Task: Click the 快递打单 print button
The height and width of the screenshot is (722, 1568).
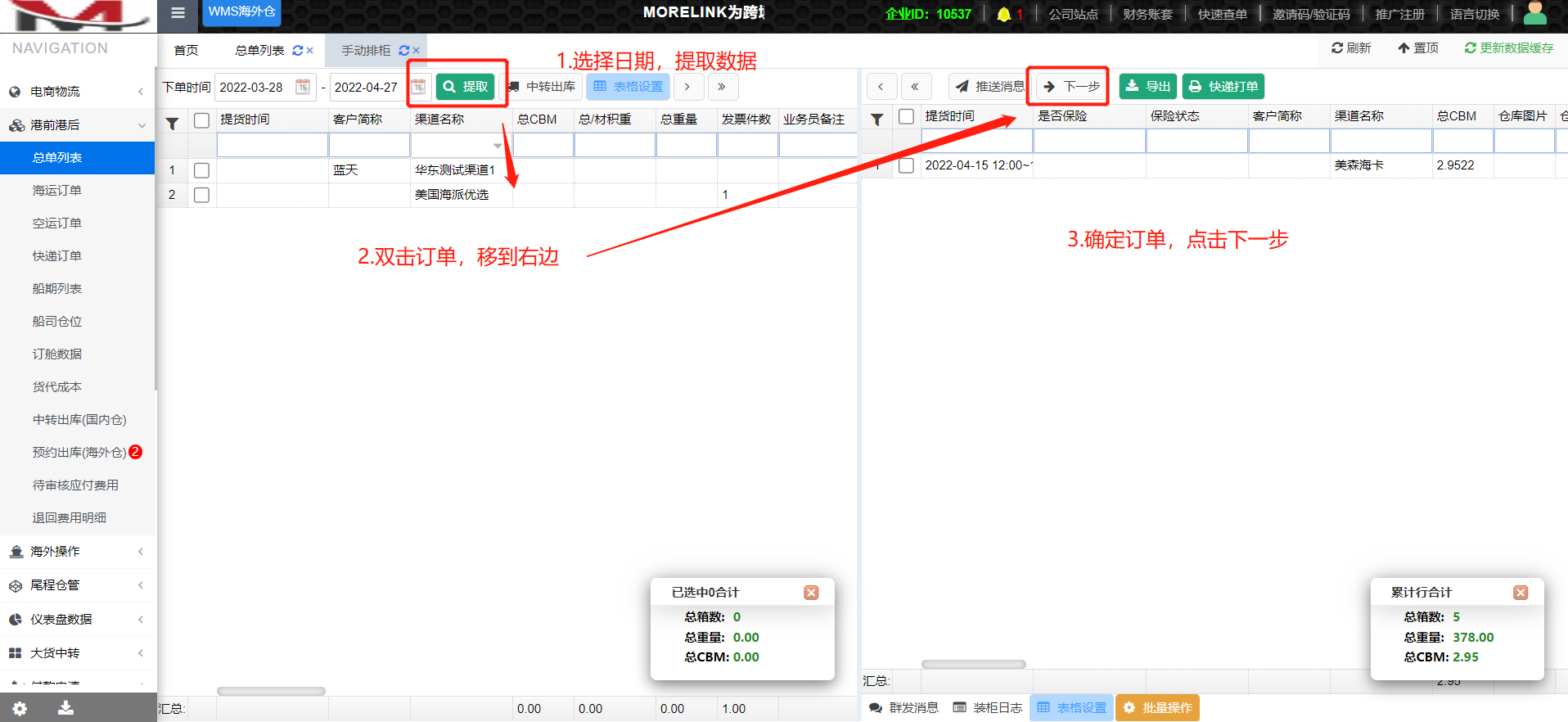Action: (x=1223, y=86)
